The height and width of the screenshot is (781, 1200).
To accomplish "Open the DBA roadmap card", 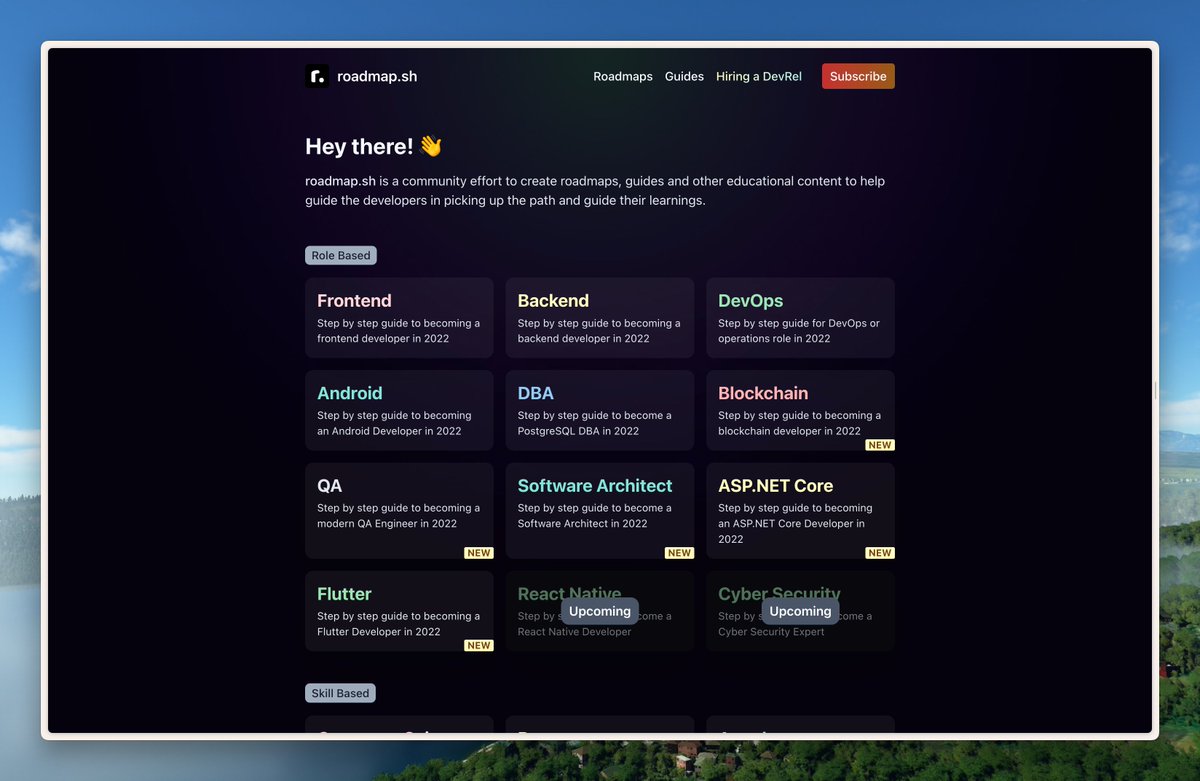I will (600, 410).
